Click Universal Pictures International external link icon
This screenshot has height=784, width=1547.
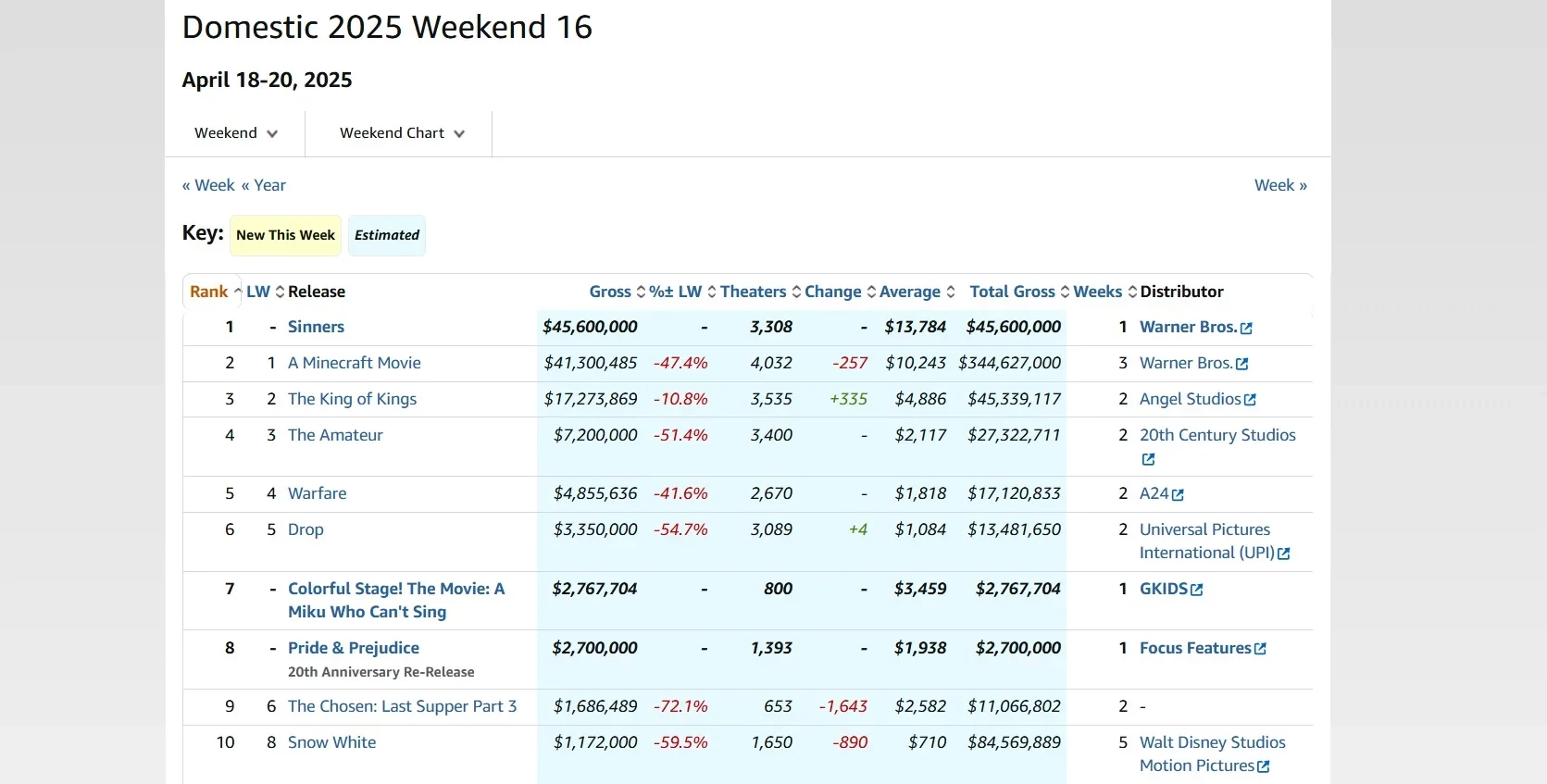(x=1283, y=554)
